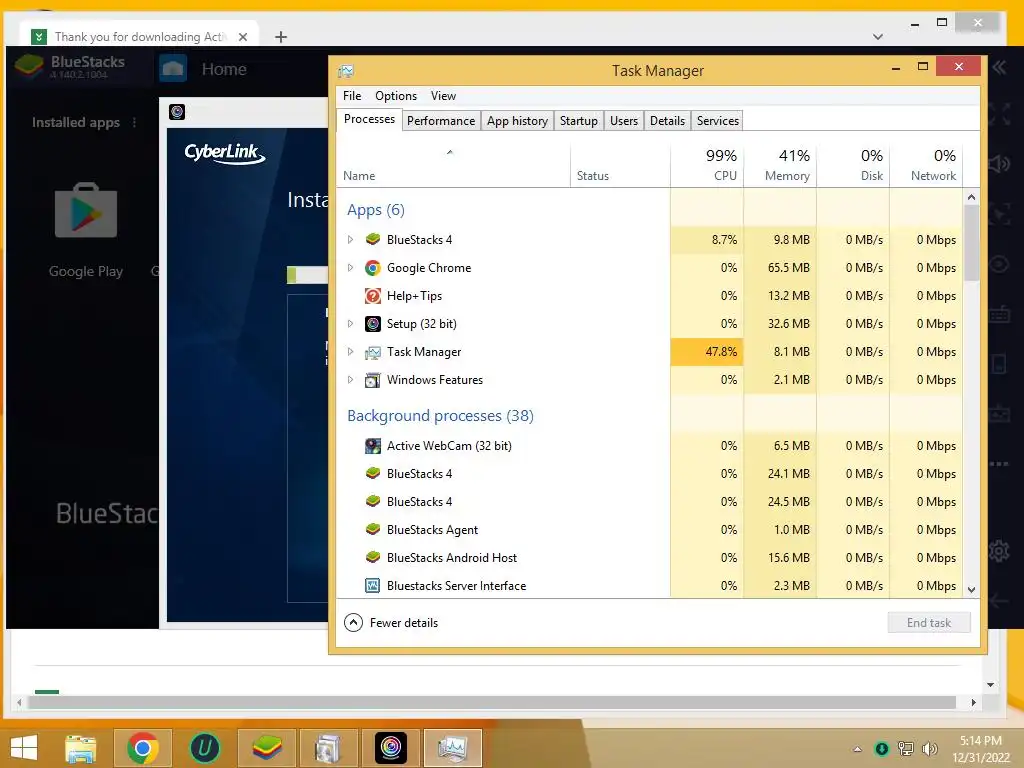Image resolution: width=1024 pixels, height=768 pixels.
Task: Click the process list scroll down arrow
Action: 972,589
